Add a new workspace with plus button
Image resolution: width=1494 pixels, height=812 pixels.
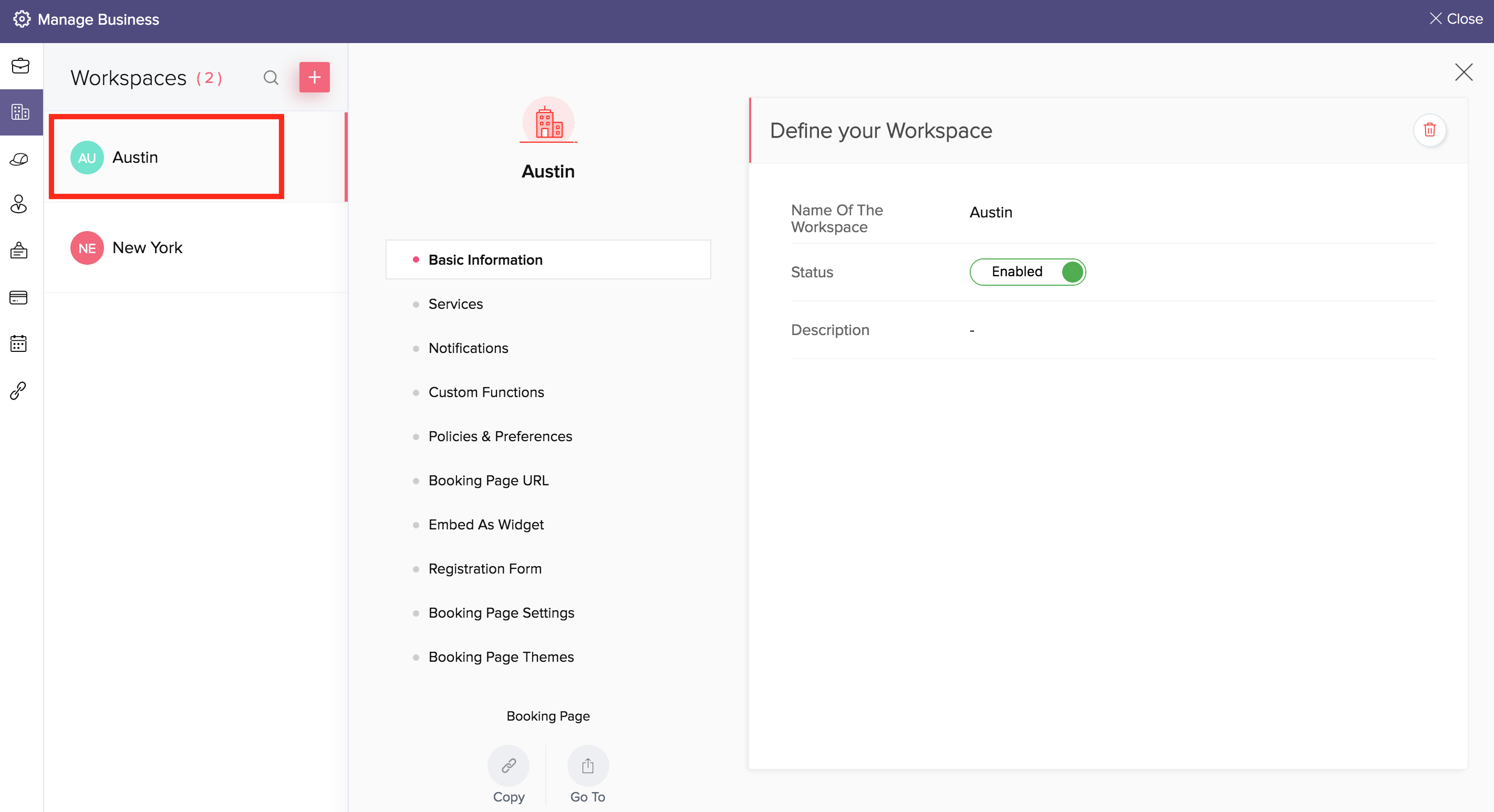[x=314, y=77]
